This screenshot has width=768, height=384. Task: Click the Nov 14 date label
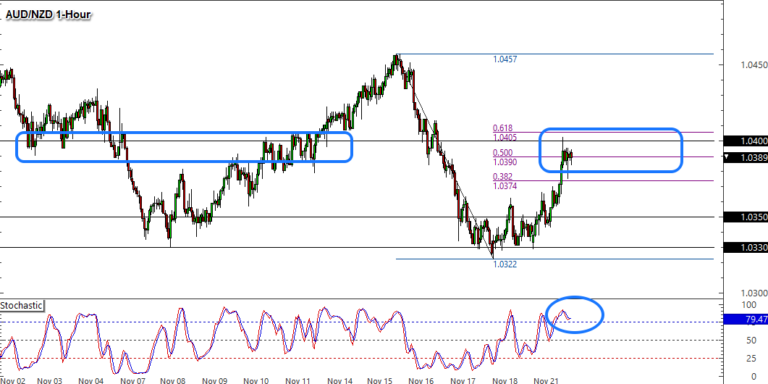(340, 381)
